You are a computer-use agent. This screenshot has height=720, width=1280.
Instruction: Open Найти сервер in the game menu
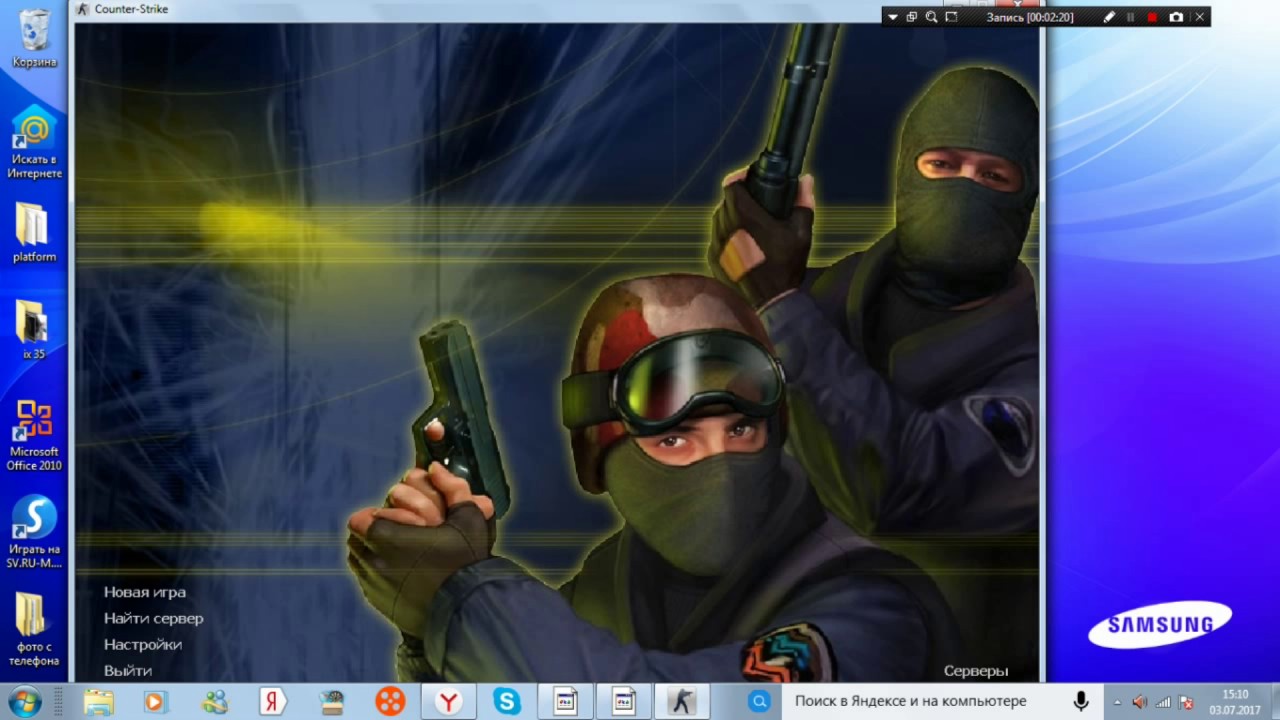coord(153,618)
